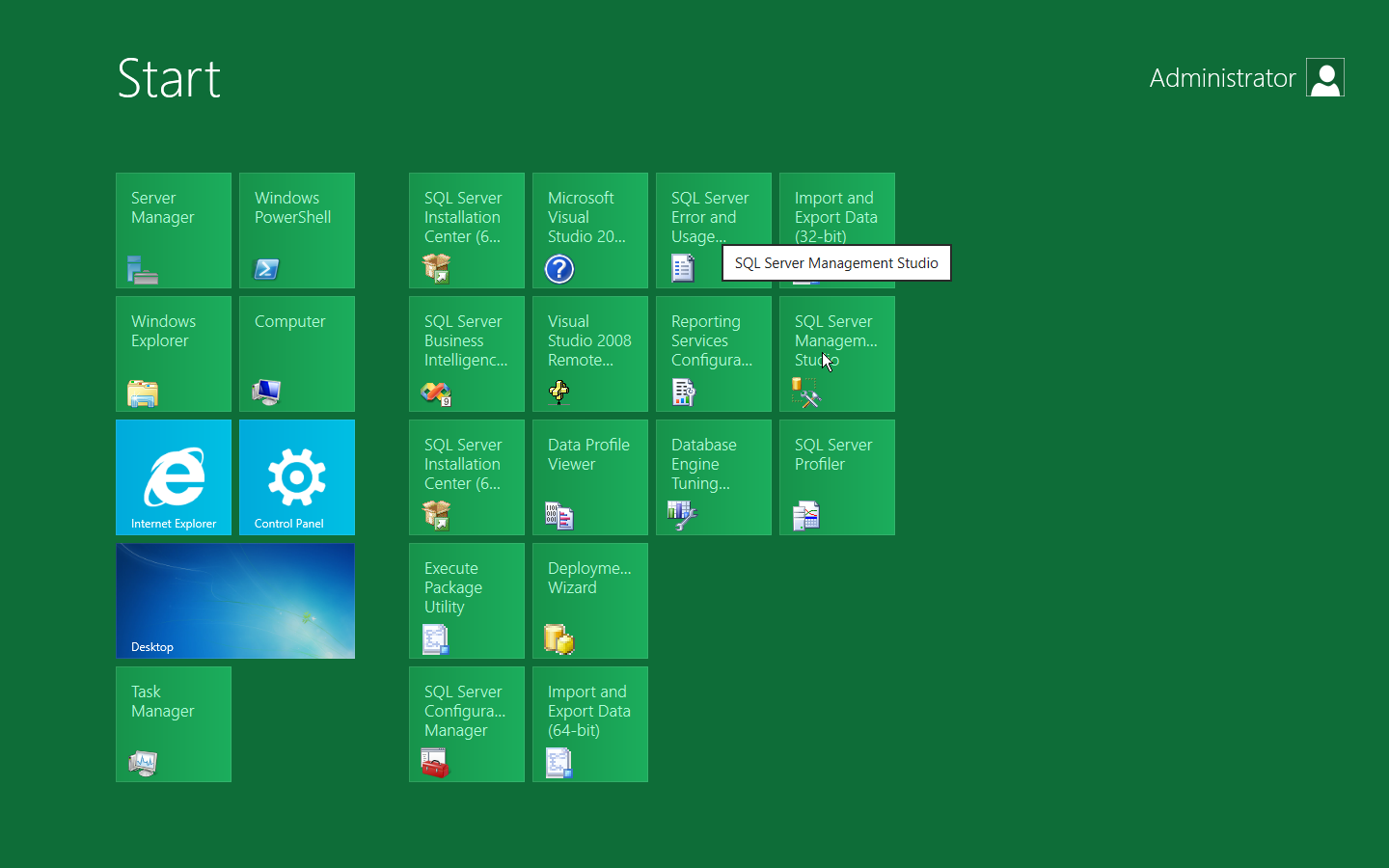
Task: Open the Administrator account menu
Action: click(x=1246, y=77)
